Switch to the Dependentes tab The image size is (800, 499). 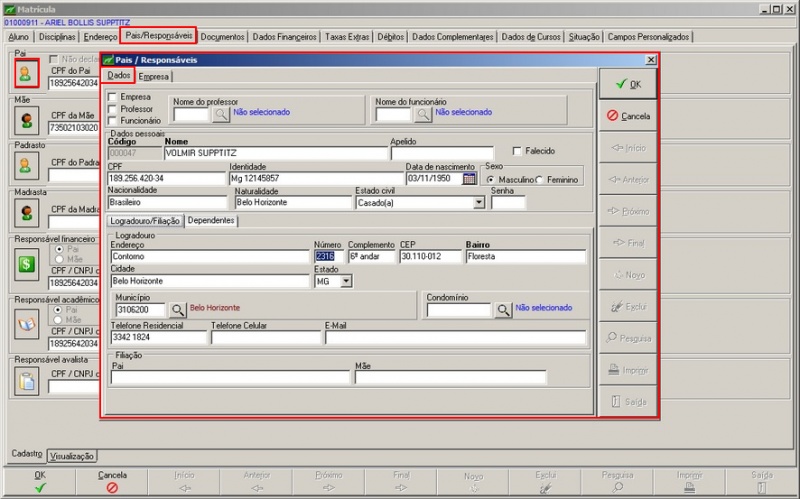pos(211,220)
